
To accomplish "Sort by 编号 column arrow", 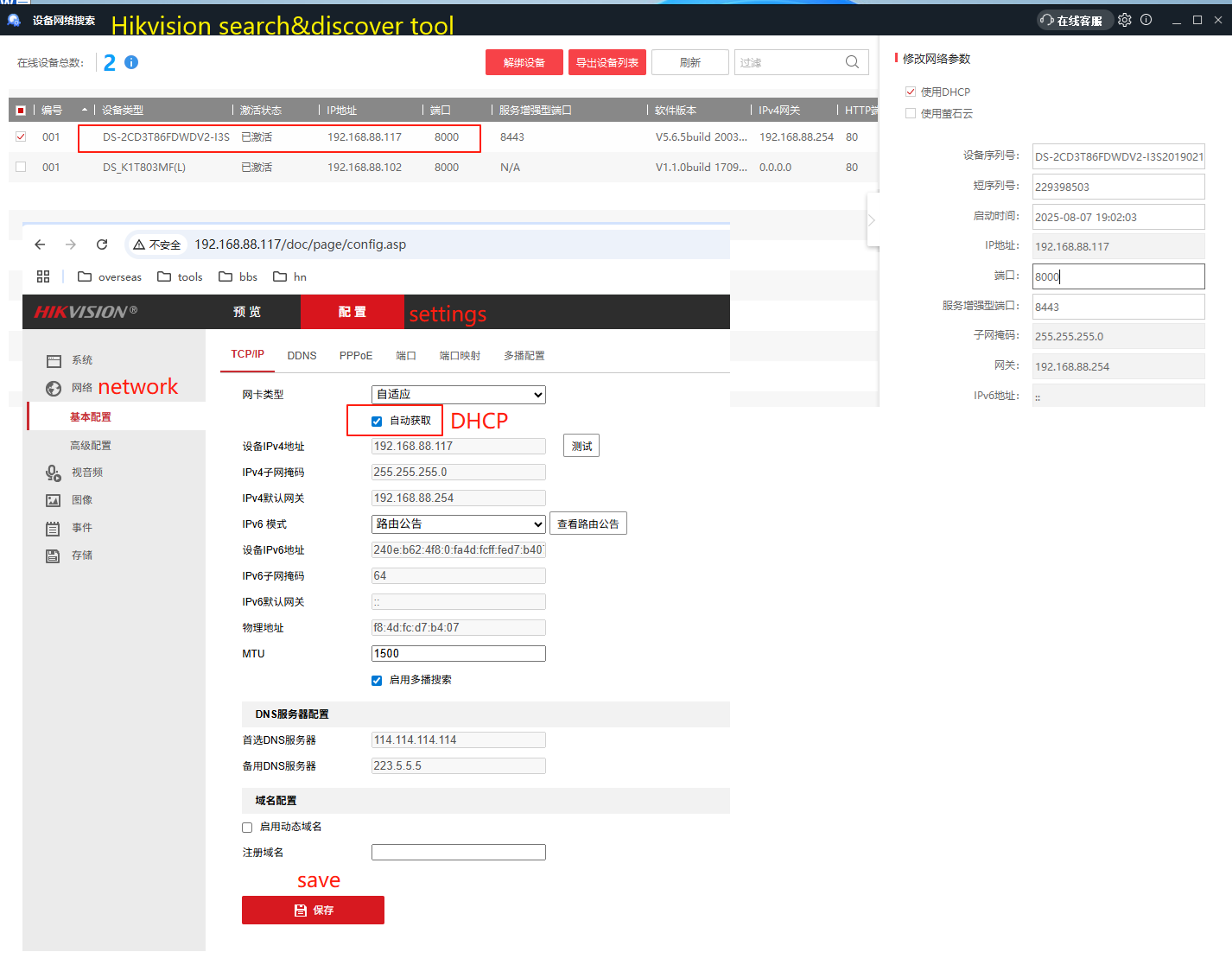I will (85, 110).
